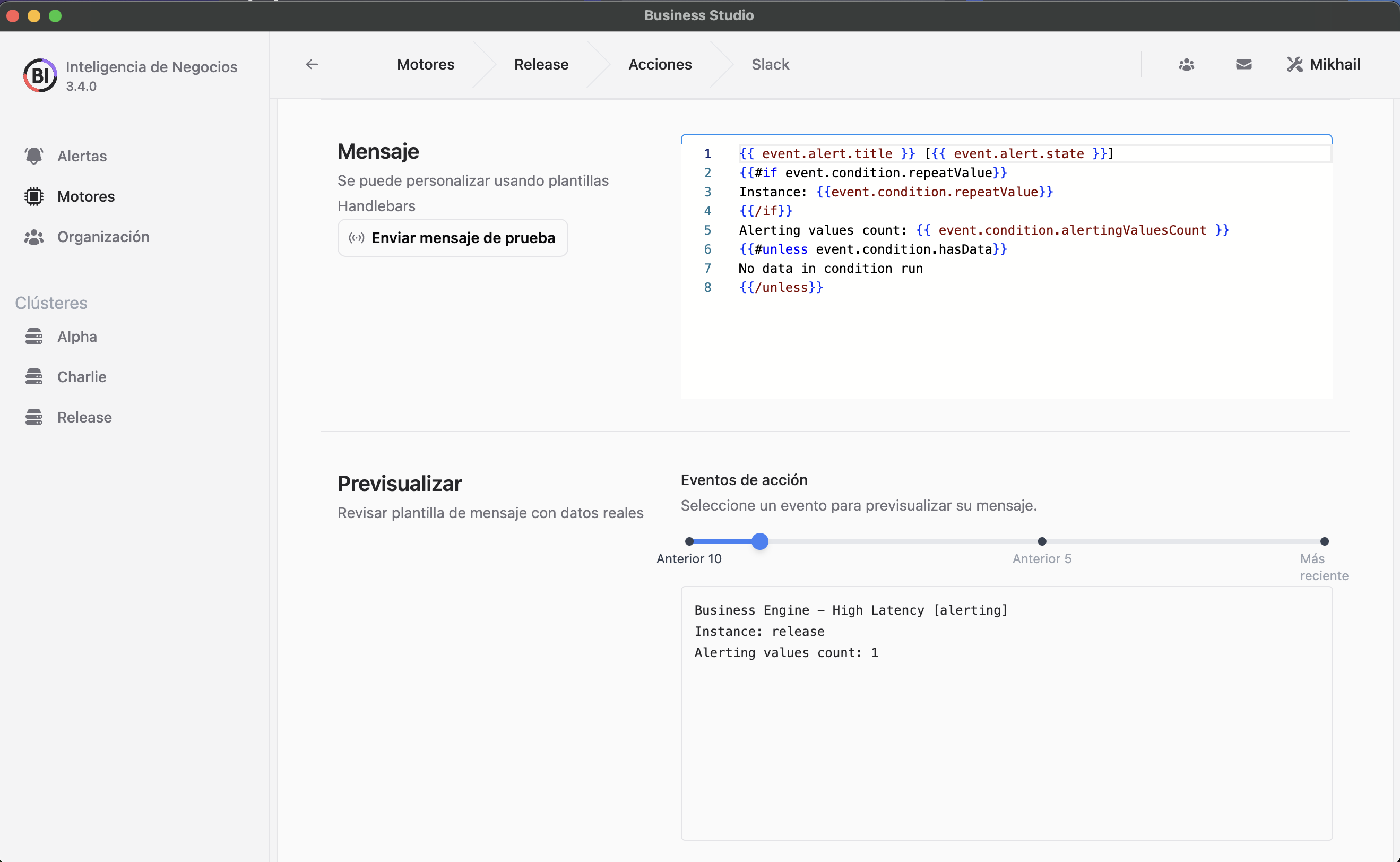Click the Organización people icon in sidebar
The image size is (1400, 862).
(34, 237)
